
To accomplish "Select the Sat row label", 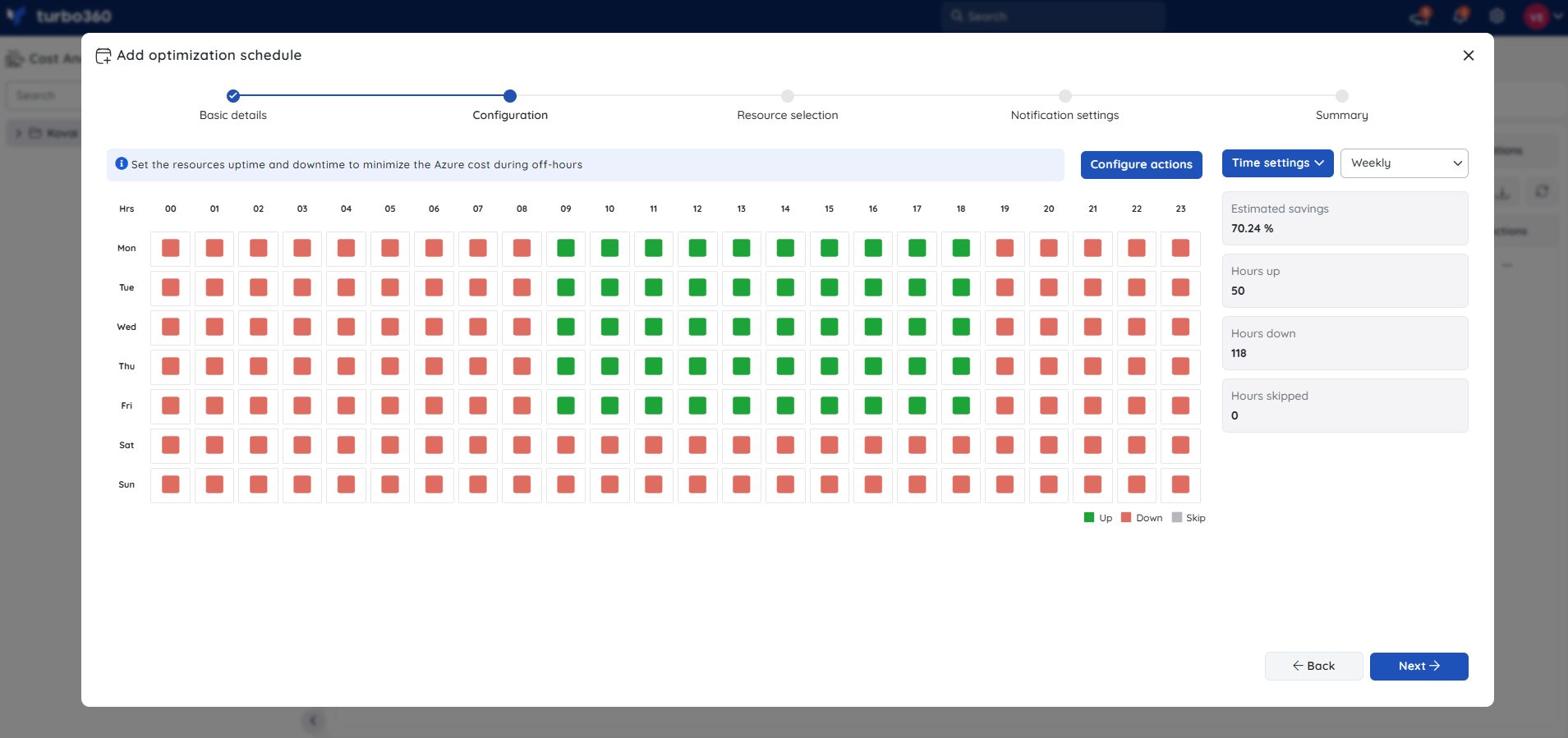I will coord(126,445).
